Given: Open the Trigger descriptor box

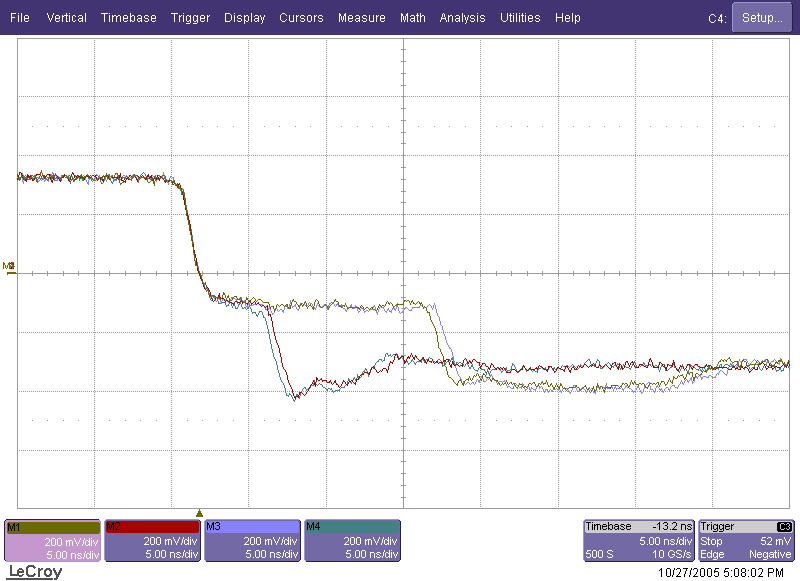Looking at the screenshot, I should coord(747,540).
